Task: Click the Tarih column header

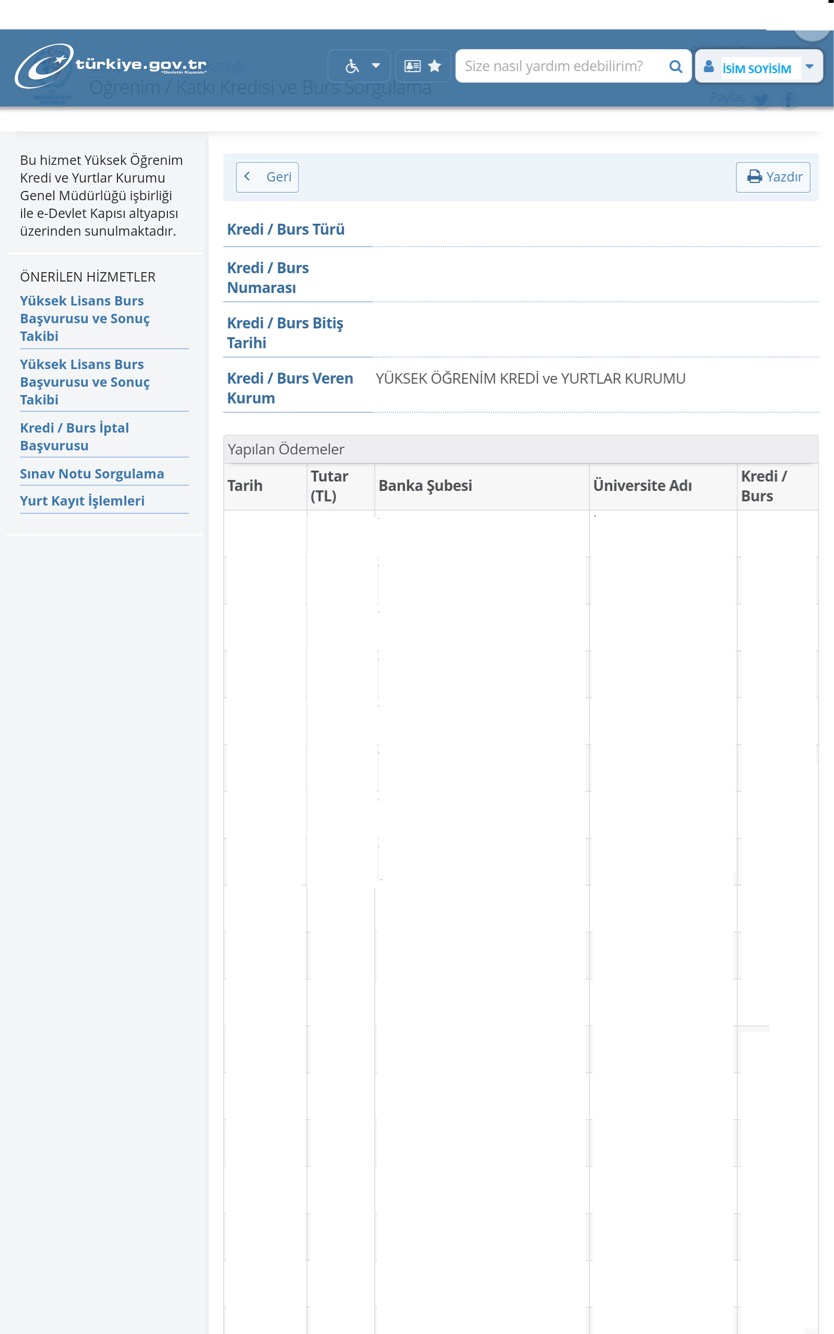Action: pyautogui.click(x=245, y=485)
